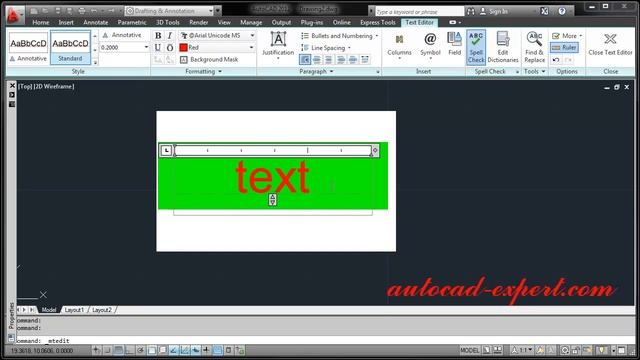Click the ruler tab-stop type L button
The height and width of the screenshot is (360, 640).
(166, 151)
